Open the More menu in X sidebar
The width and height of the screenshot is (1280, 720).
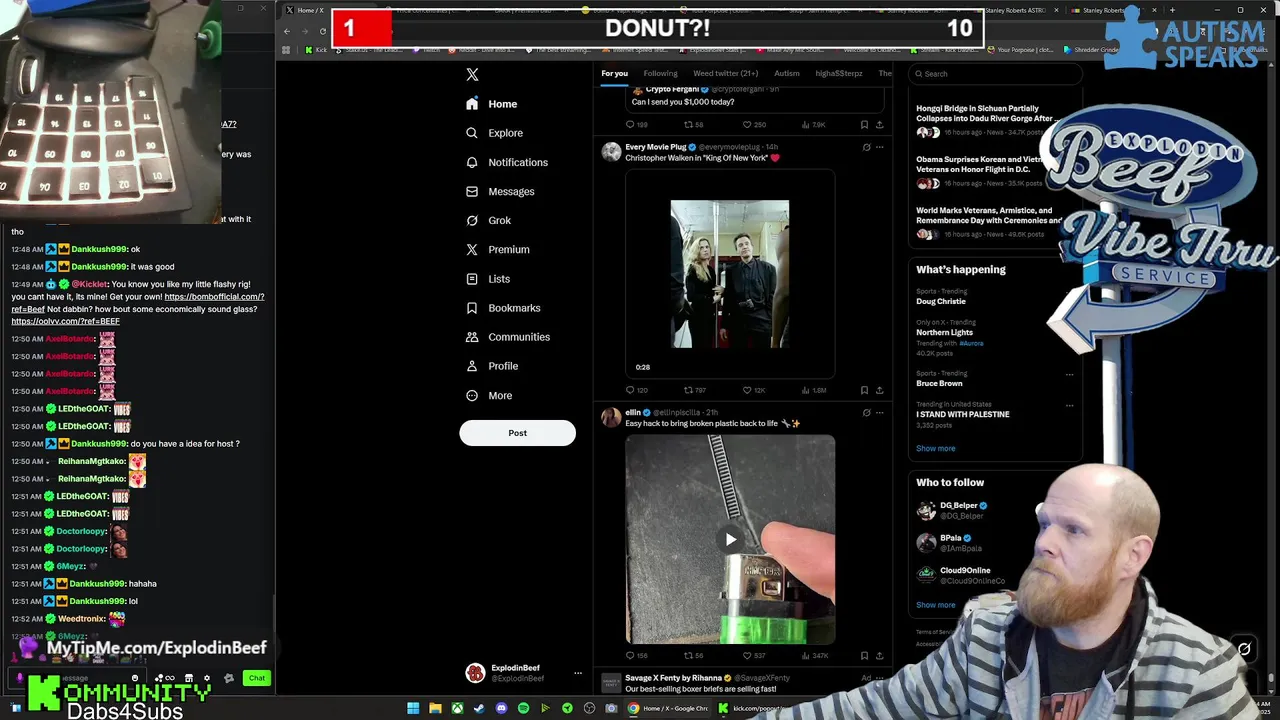tap(488, 395)
